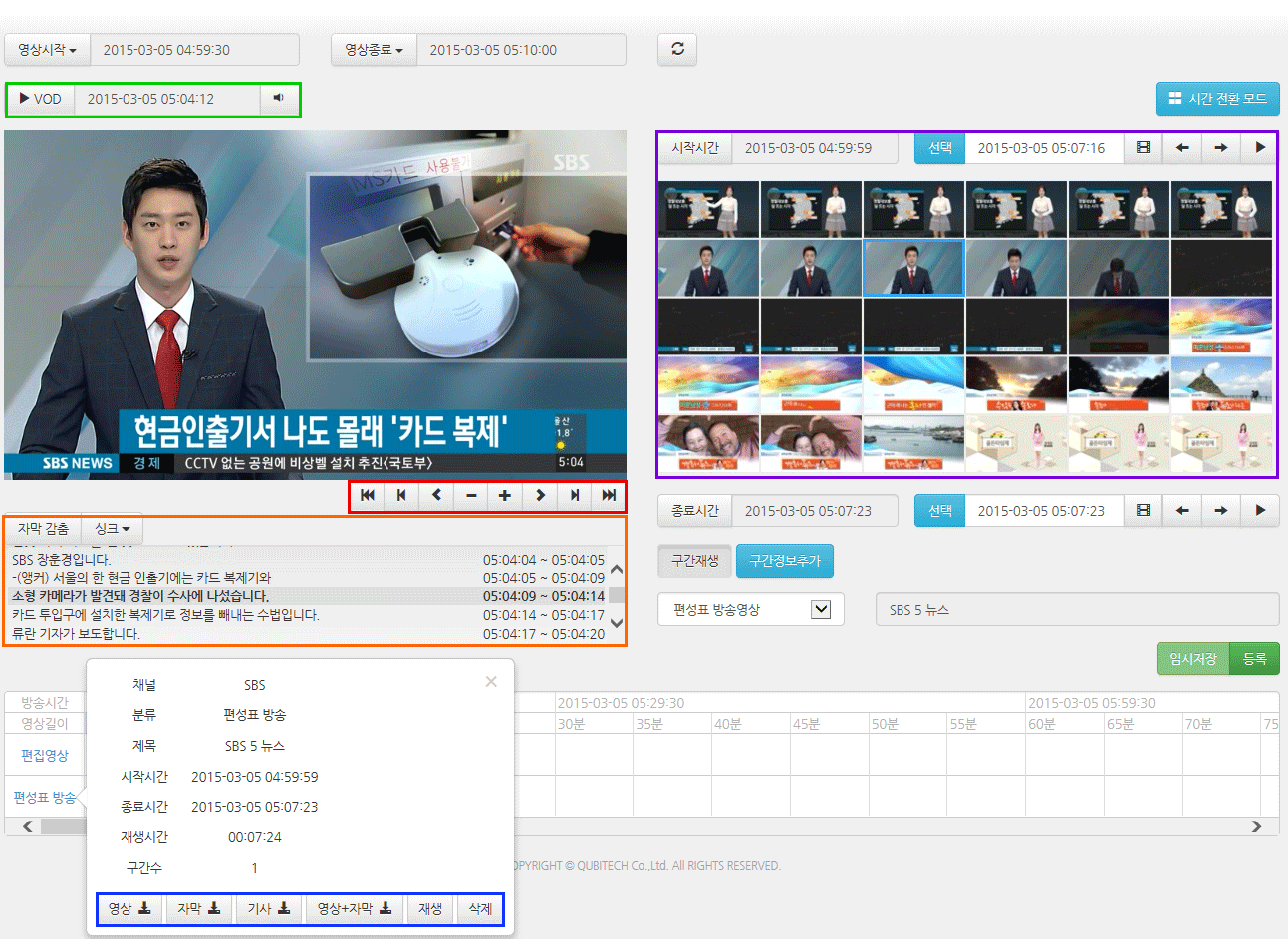
Task: Open the 영상시작 dropdown
Action: click(47, 49)
